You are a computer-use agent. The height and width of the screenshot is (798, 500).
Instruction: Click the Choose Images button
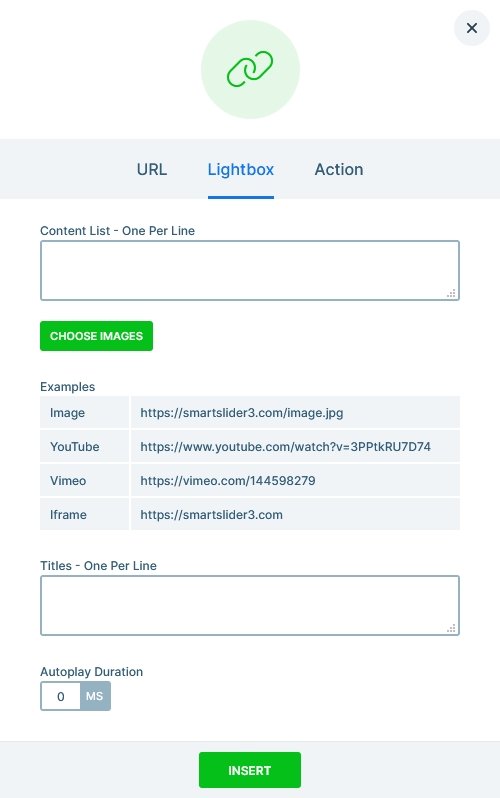click(96, 336)
